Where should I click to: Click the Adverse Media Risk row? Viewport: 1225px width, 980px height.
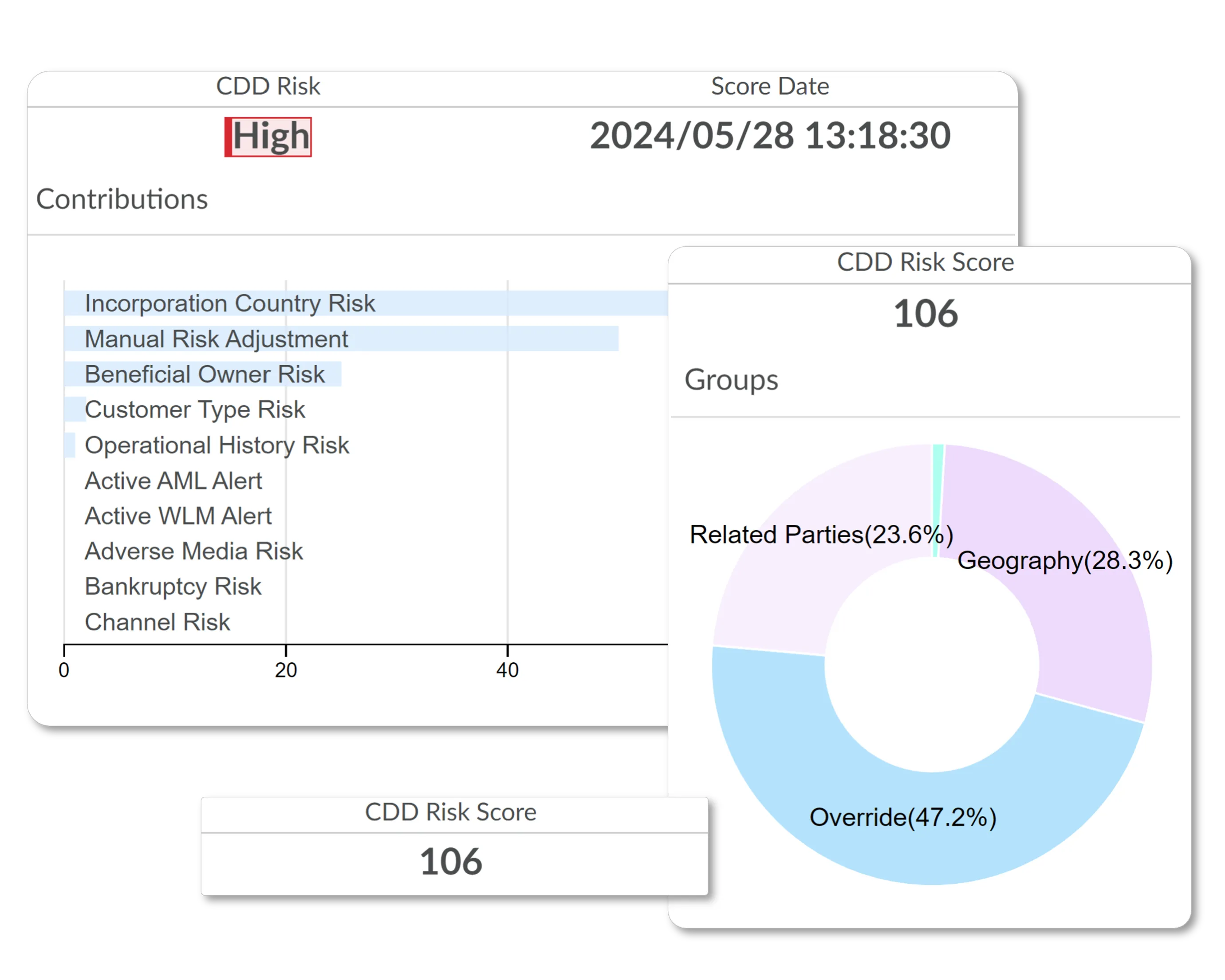tap(194, 551)
